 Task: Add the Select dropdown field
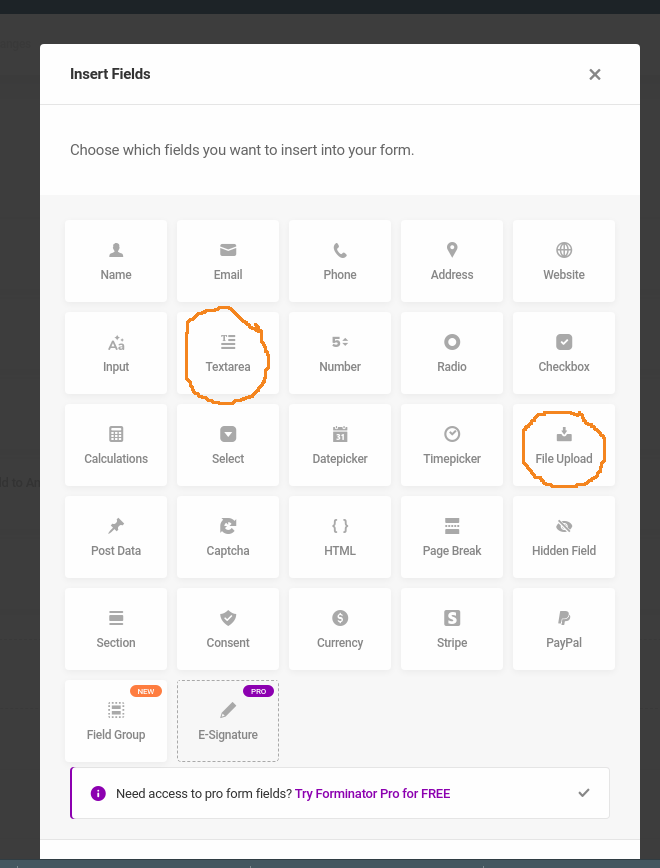click(228, 445)
